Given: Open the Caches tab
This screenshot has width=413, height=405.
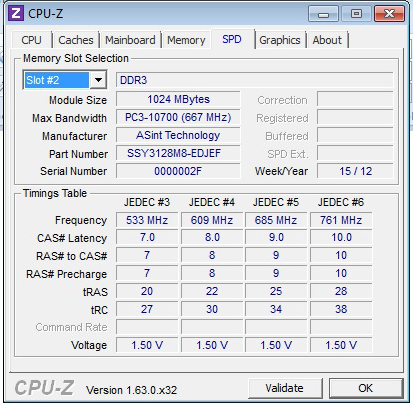Looking at the screenshot, I should tap(76, 40).
